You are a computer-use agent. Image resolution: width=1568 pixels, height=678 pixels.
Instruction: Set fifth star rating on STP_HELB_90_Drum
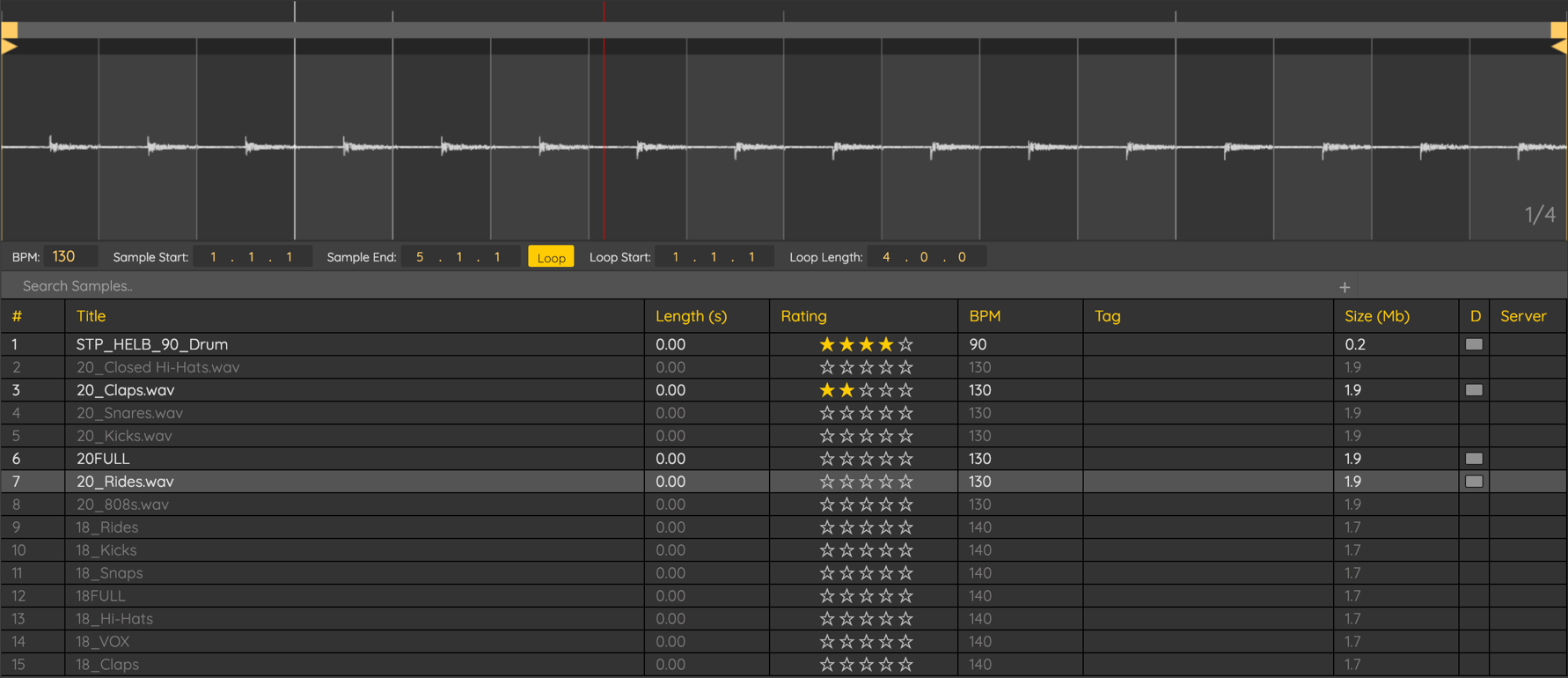905,344
